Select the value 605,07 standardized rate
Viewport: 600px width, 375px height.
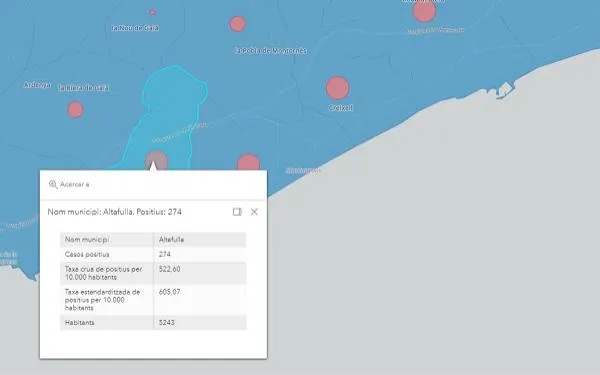(x=170, y=292)
